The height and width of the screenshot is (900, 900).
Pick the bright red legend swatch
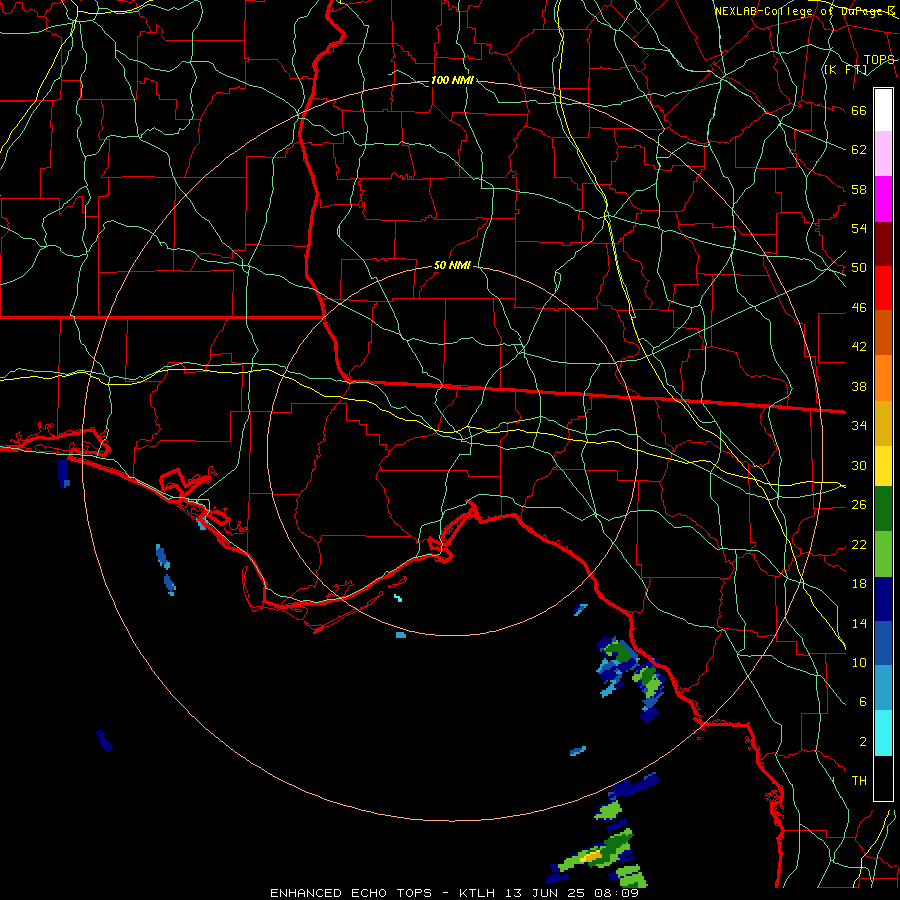(x=883, y=288)
